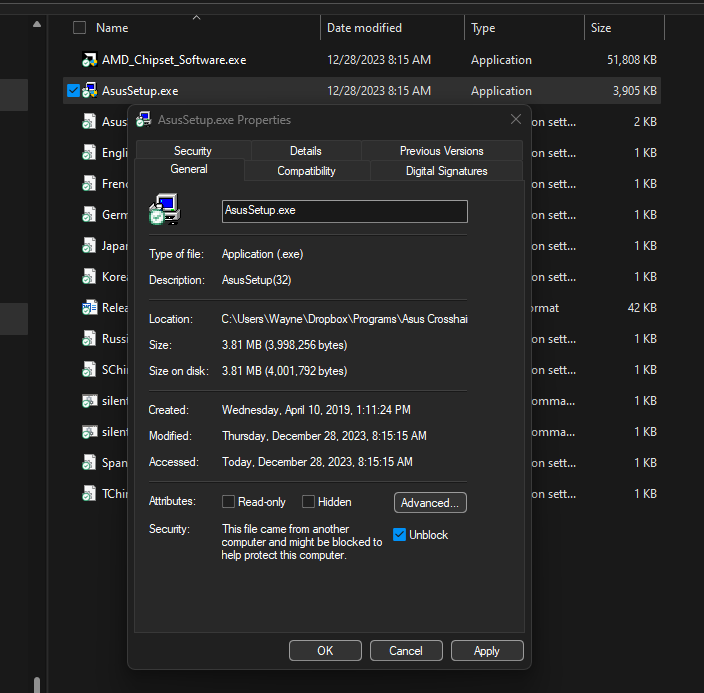Click the French settings file icon
The width and height of the screenshot is (704, 693).
90,184
